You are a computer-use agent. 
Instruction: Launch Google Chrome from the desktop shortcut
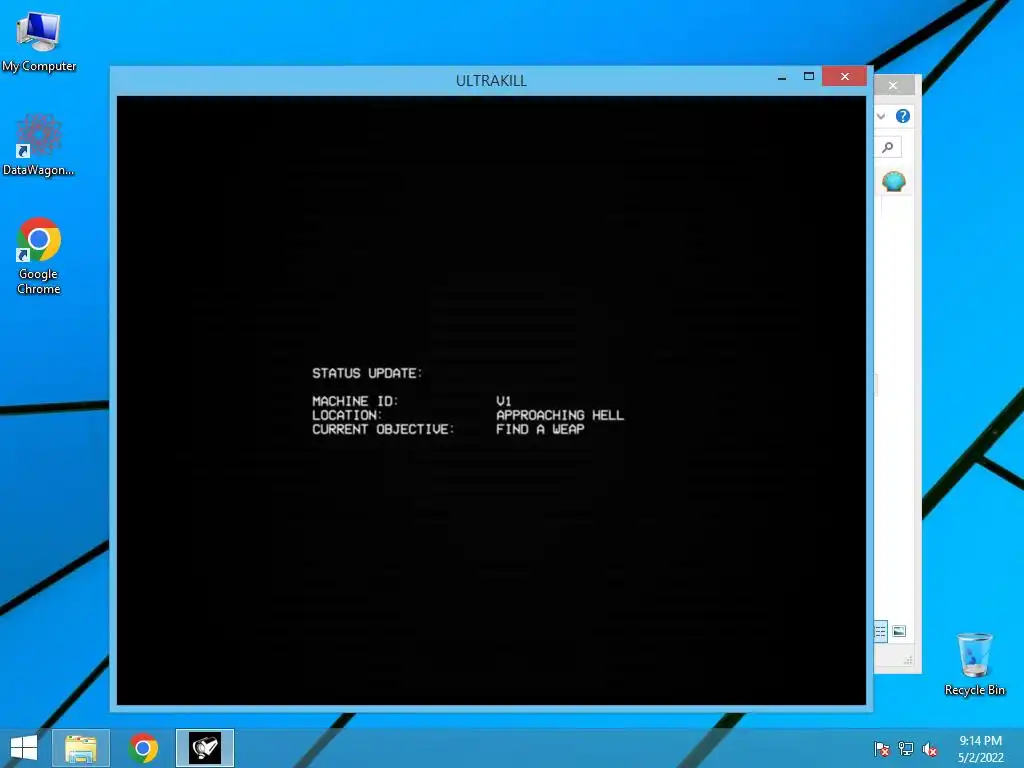pos(39,256)
